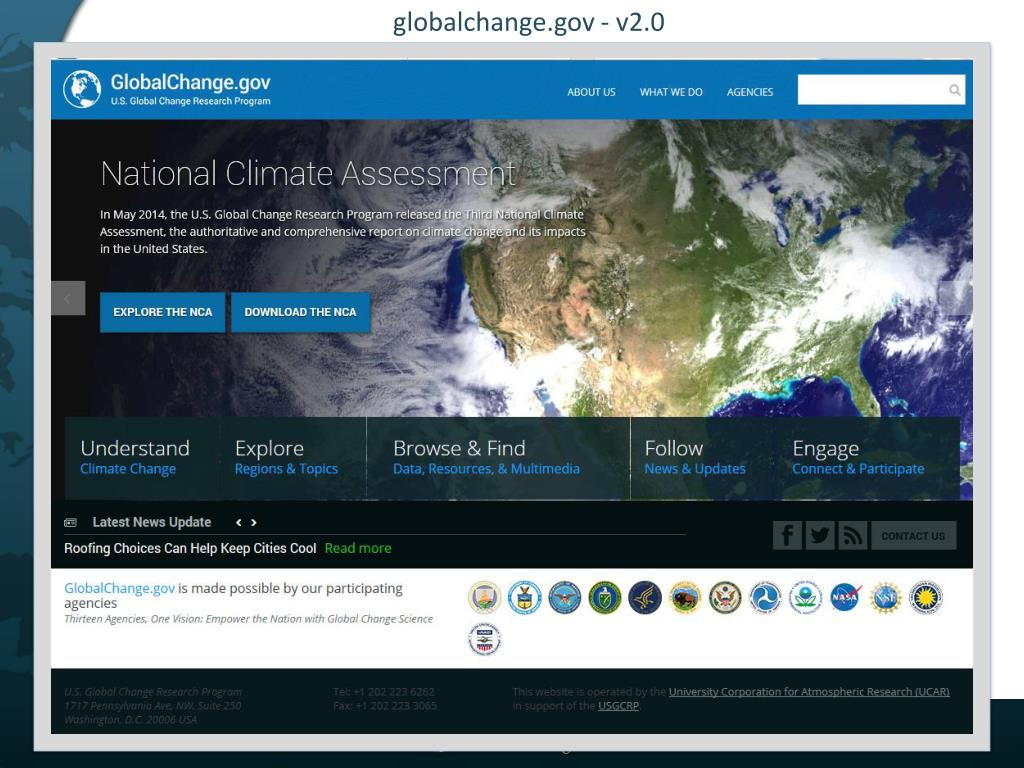Click the Health and Human Services seal
The width and height of the screenshot is (1024, 768).
pyautogui.click(x=645, y=598)
